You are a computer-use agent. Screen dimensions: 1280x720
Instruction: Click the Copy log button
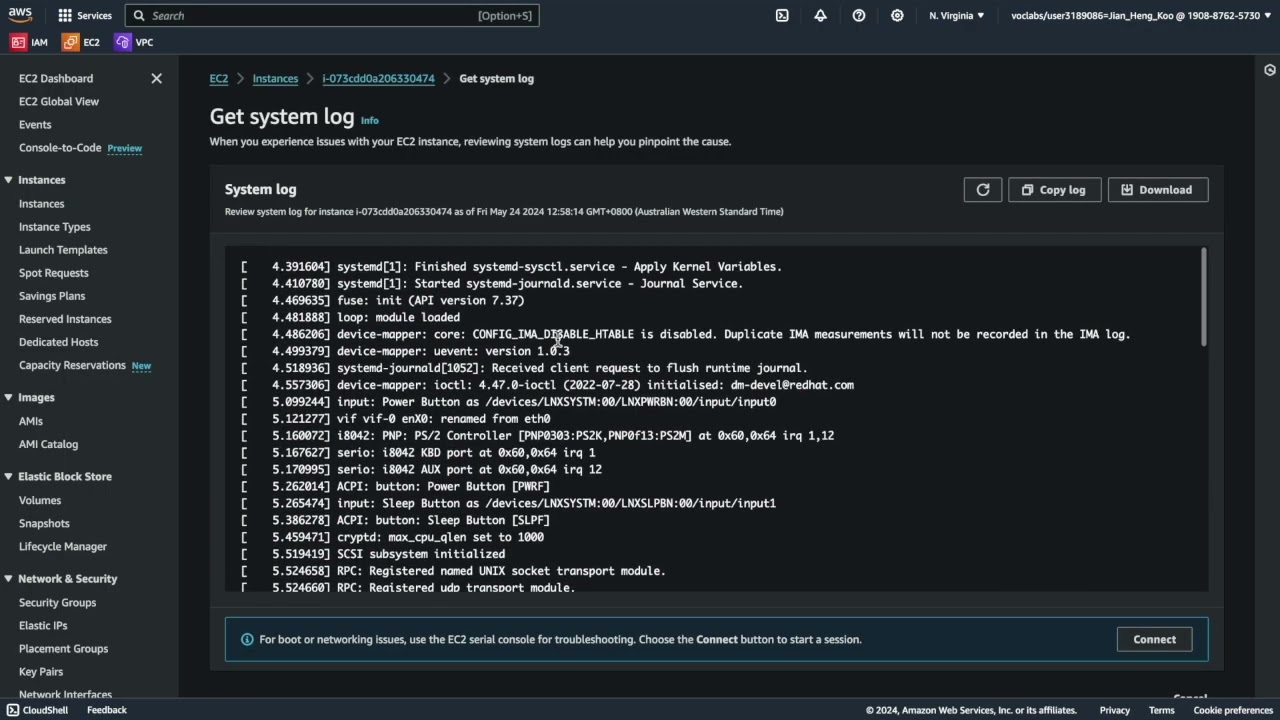pos(1054,190)
